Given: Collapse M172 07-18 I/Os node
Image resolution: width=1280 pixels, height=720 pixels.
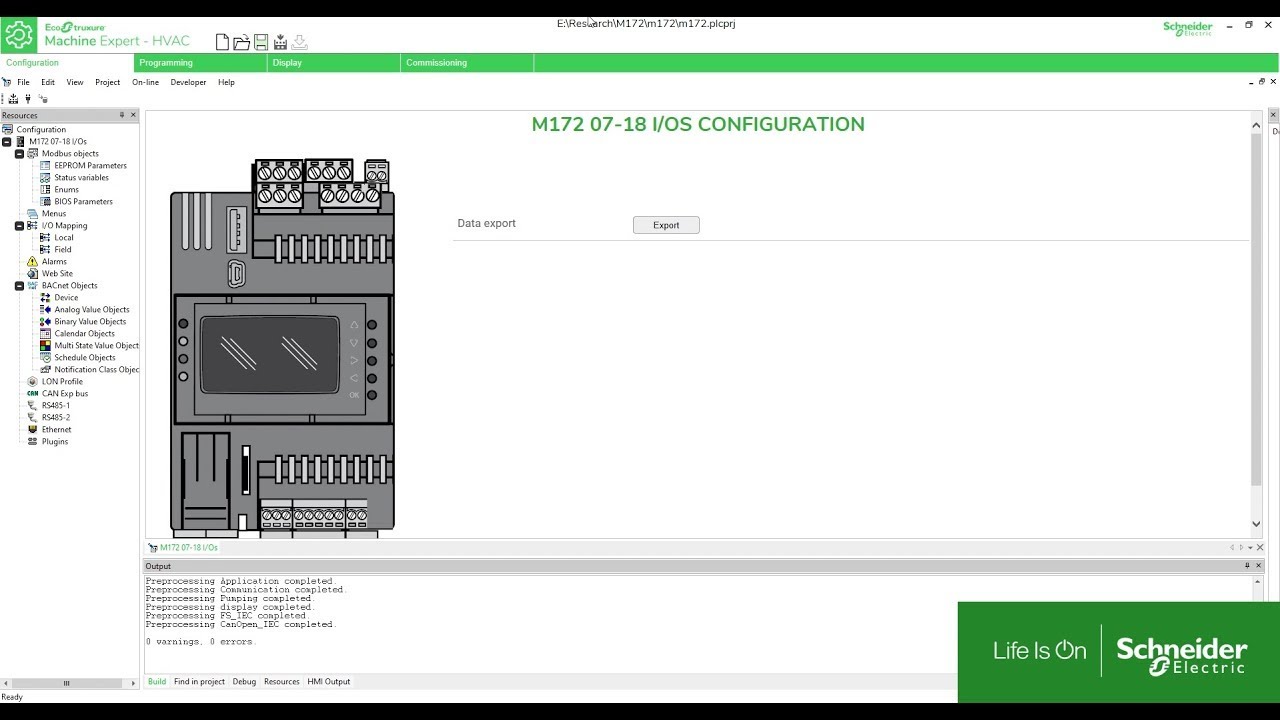Looking at the screenshot, I should click(7, 142).
